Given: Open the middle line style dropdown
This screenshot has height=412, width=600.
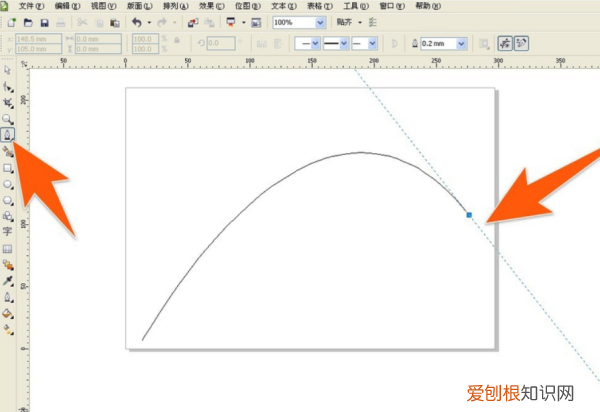Looking at the screenshot, I should pyautogui.click(x=346, y=44).
